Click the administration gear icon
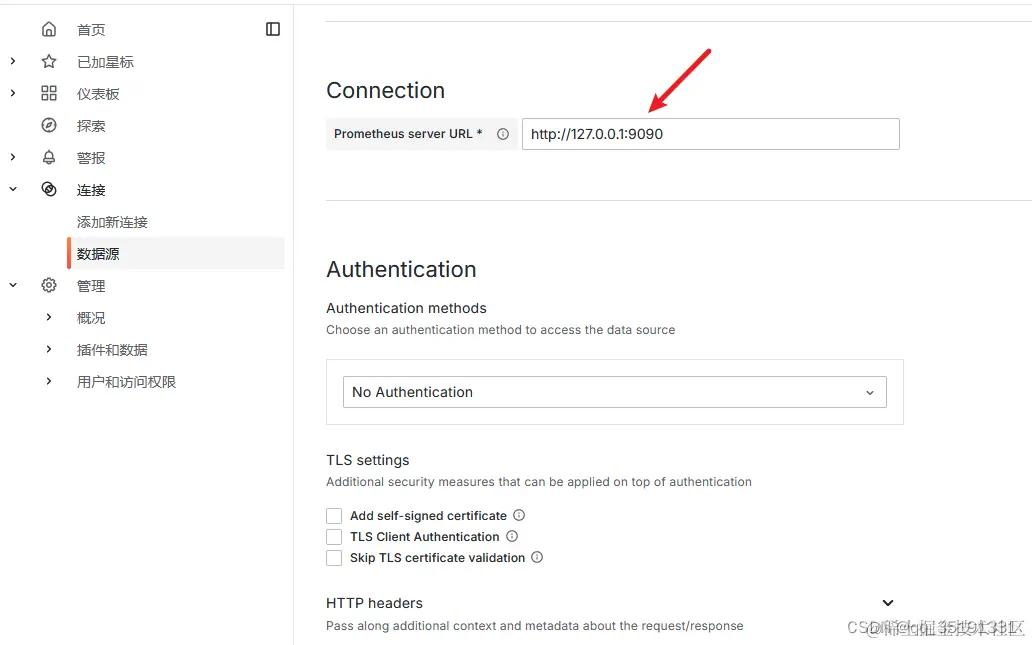The image size is (1032, 645). pyautogui.click(x=49, y=285)
